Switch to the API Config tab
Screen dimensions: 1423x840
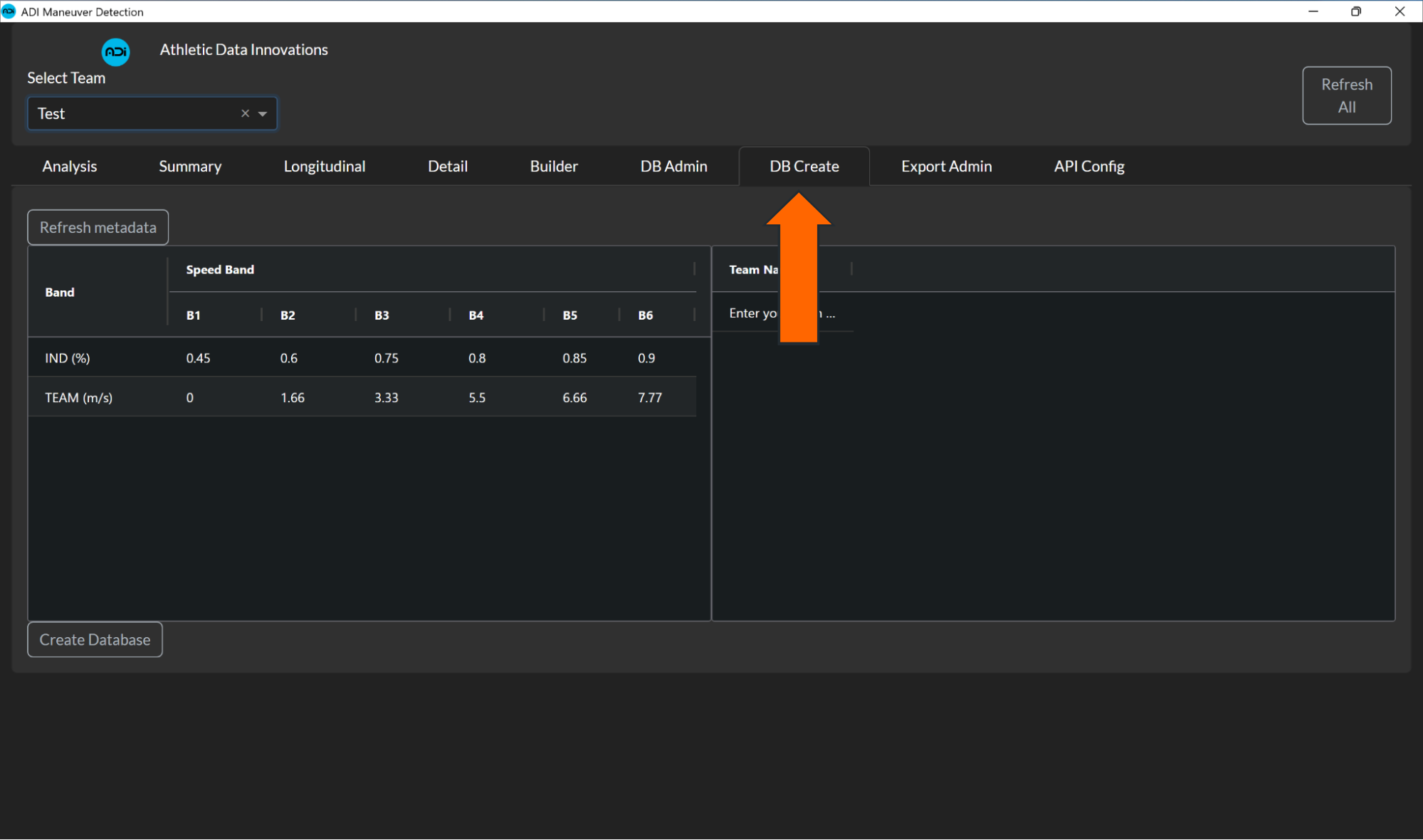(x=1089, y=166)
